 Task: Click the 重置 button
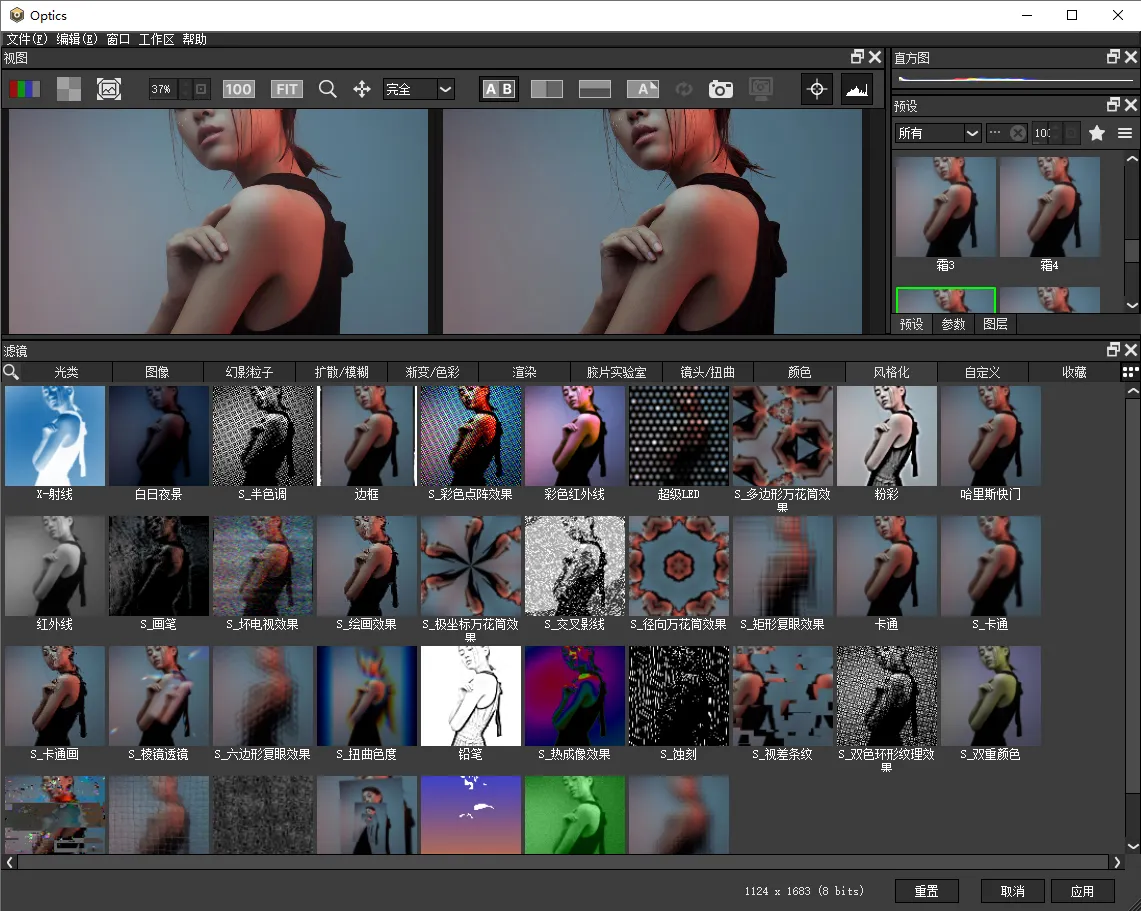point(925,891)
